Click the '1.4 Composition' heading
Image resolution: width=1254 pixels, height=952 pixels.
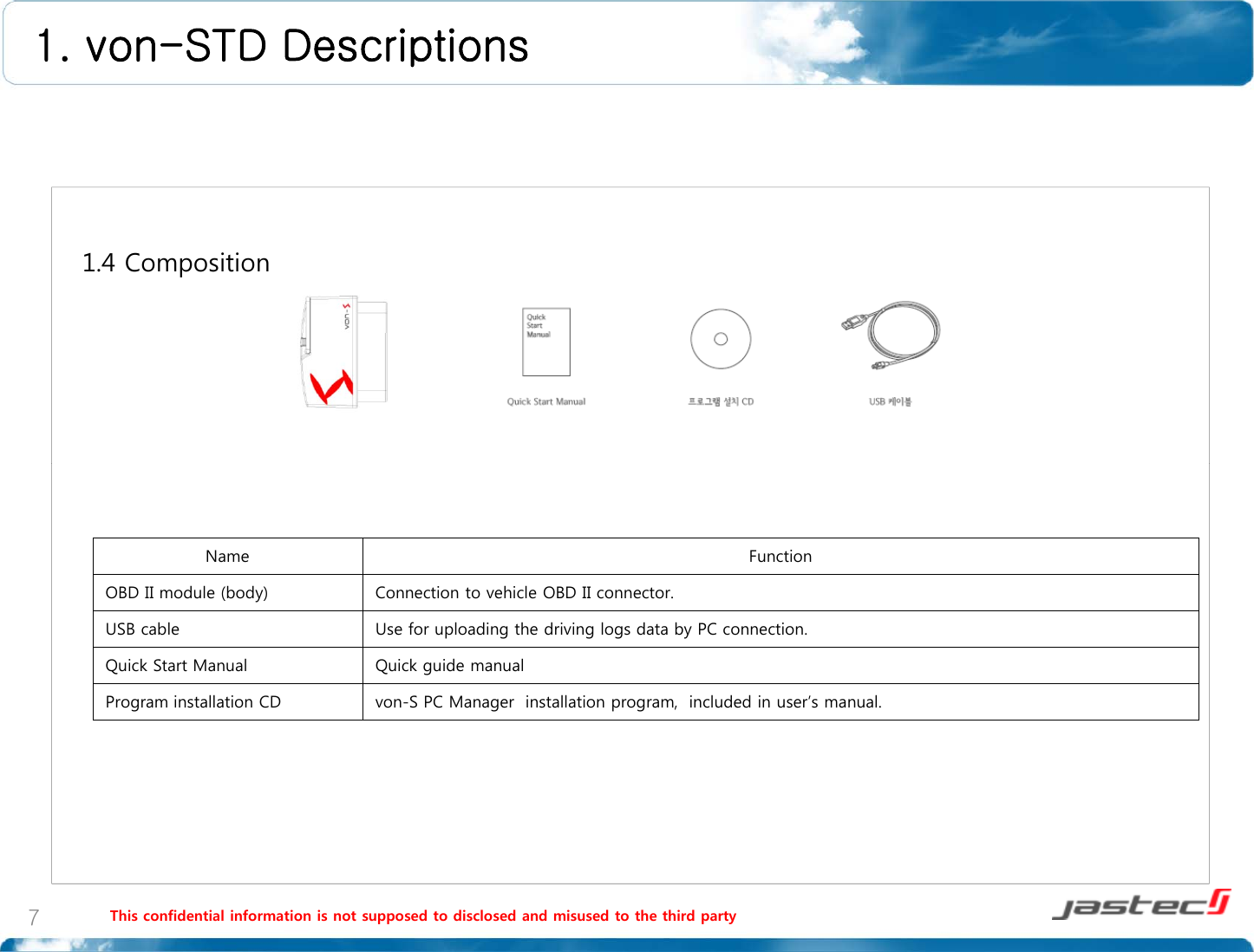click(x=176, y=263)
